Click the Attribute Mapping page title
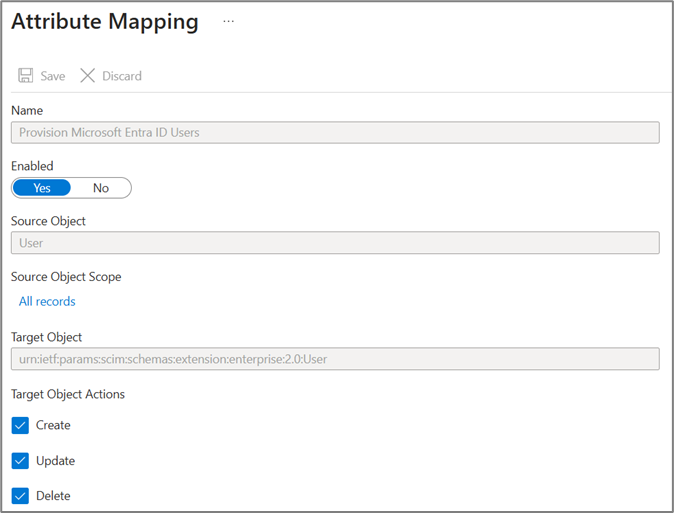The width and height of the screenshot is (674, 513). click(x=105, y=22)
